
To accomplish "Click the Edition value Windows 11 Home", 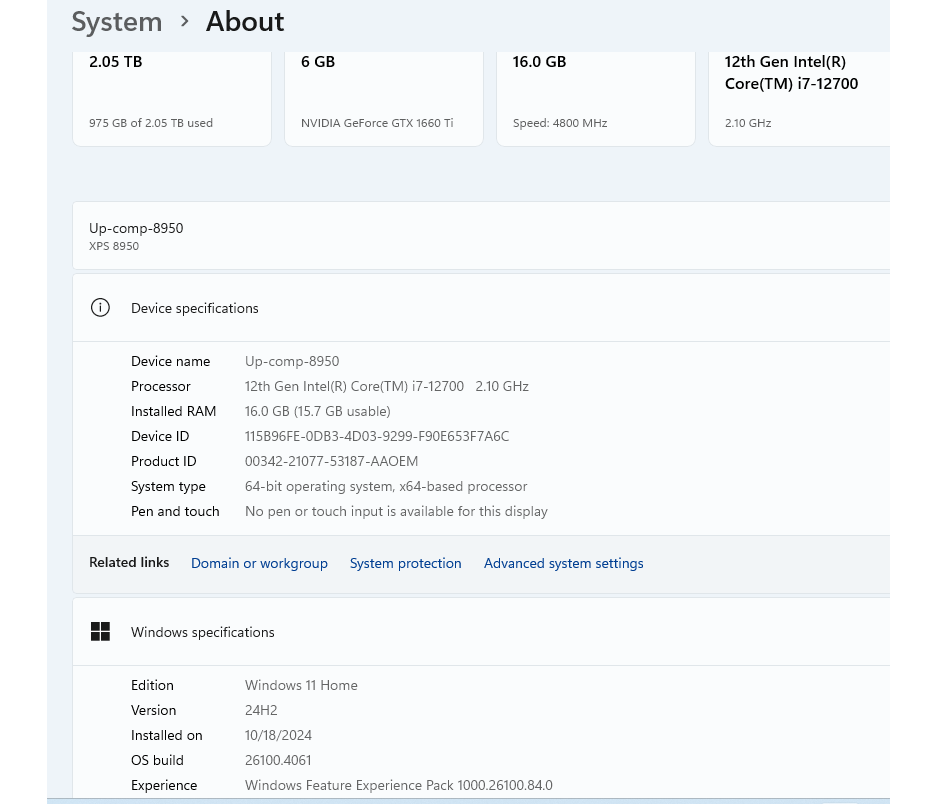I will click(301, 685).
